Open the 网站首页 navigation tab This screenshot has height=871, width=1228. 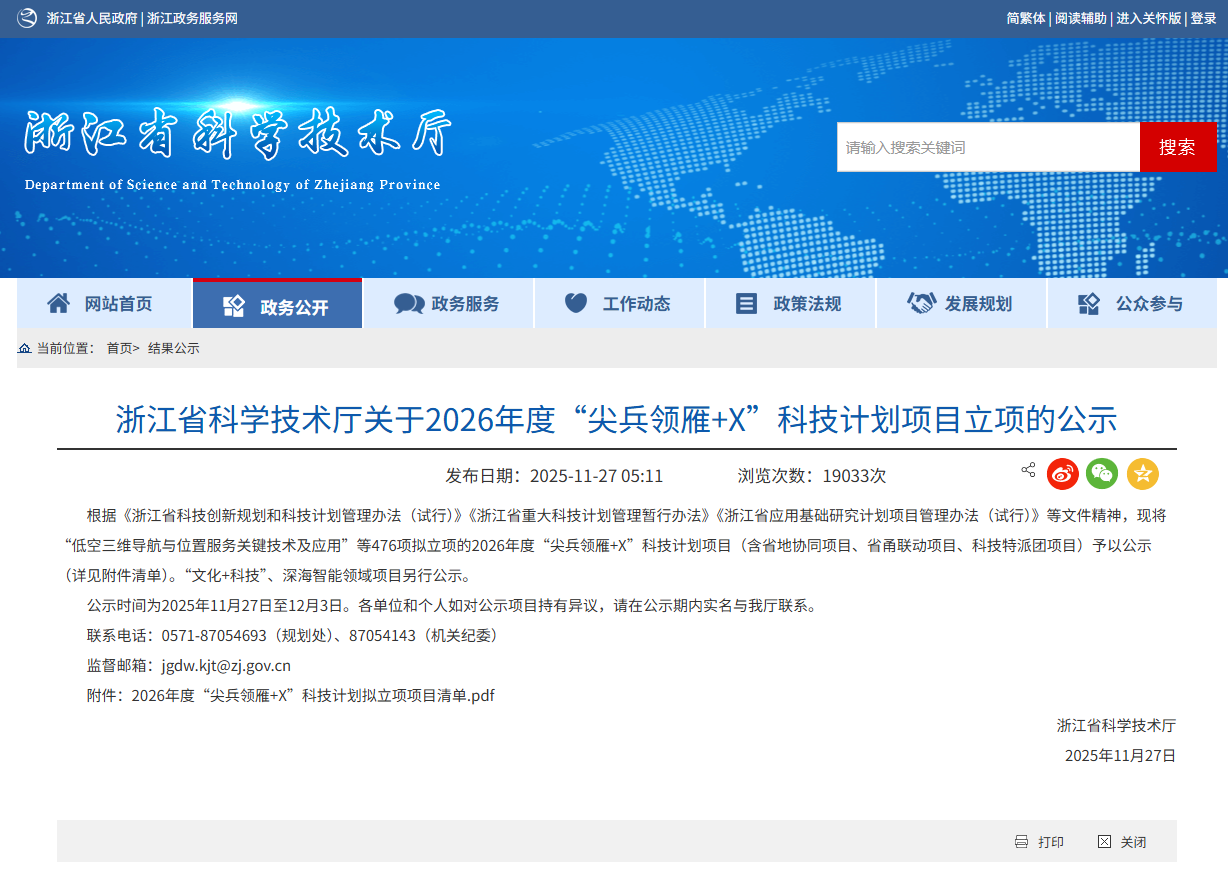(x=104, y=304)
